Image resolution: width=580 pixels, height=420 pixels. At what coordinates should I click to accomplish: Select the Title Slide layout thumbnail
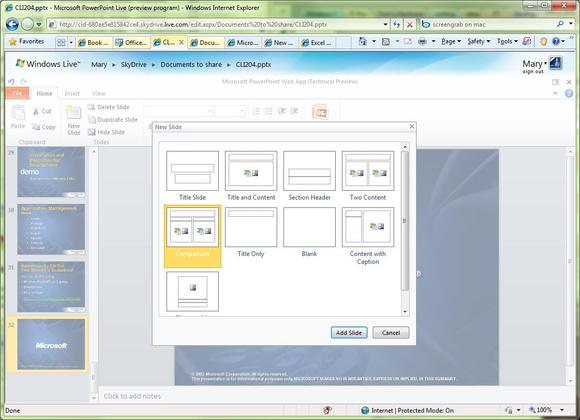192,171
